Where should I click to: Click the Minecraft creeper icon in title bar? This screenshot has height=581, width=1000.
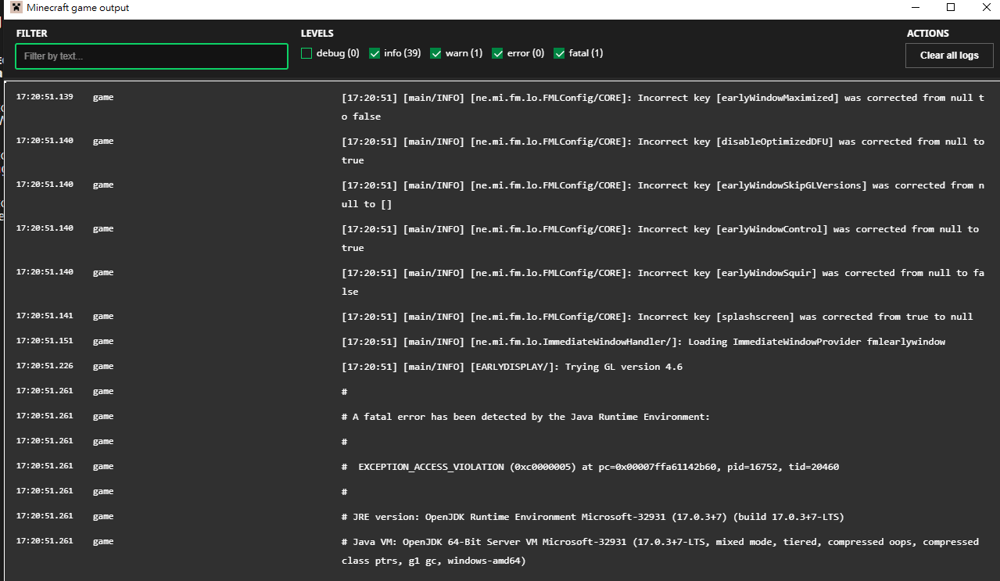point(16,8)
